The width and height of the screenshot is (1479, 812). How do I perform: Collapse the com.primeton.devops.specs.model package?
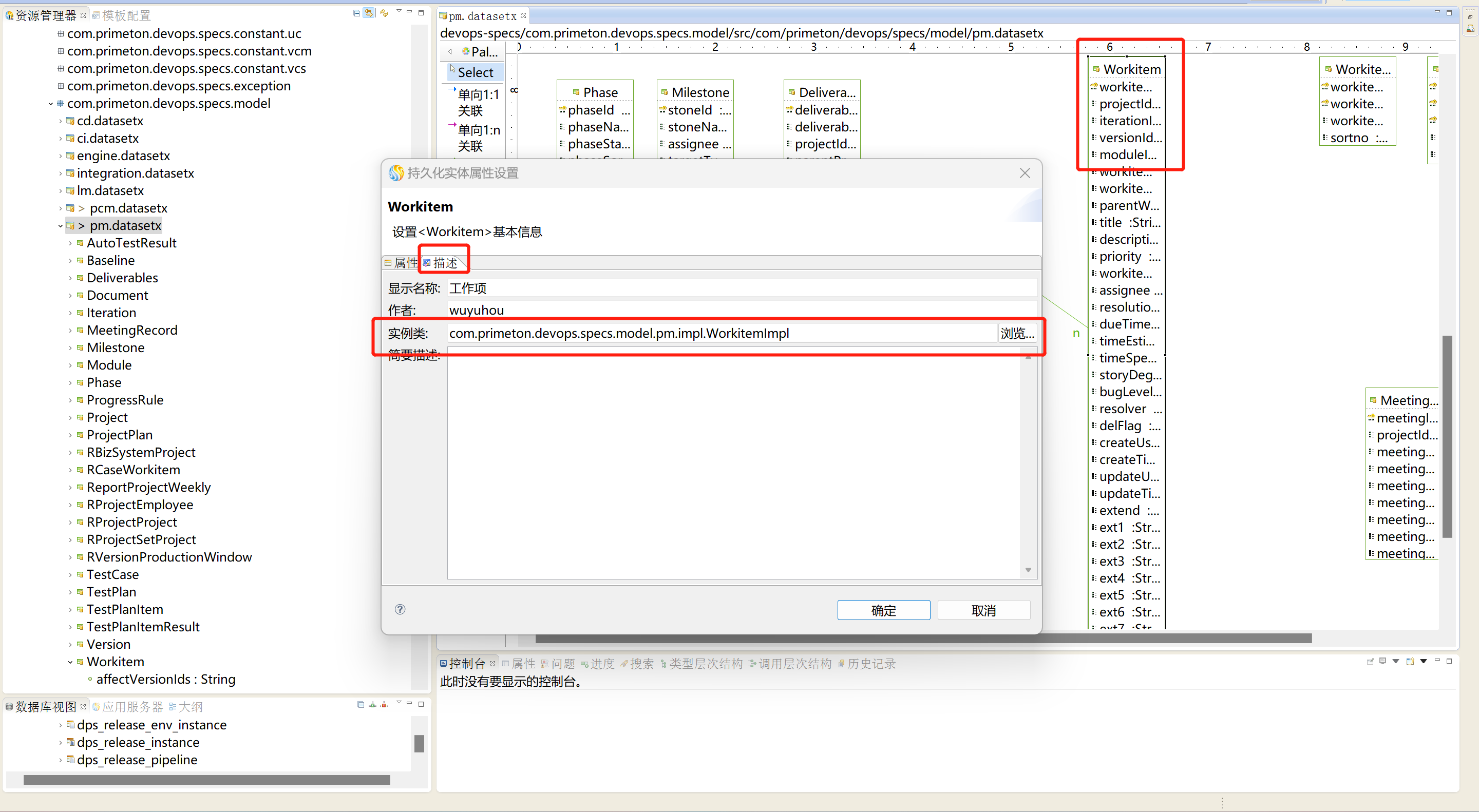pos(50,104)
